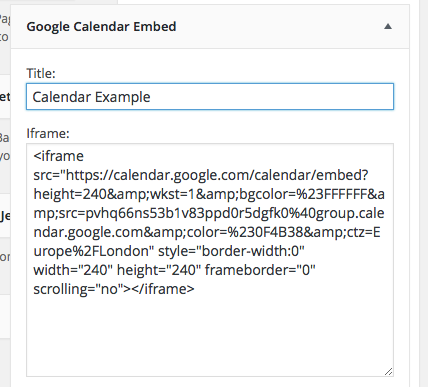Grab the textarea resize handle
This screenshot has height=387, width=428.
coord(388,372)
